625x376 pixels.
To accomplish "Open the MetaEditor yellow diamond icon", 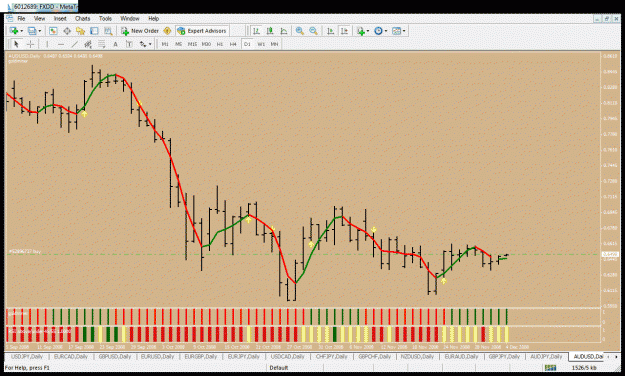I will (x=167, y=31).
